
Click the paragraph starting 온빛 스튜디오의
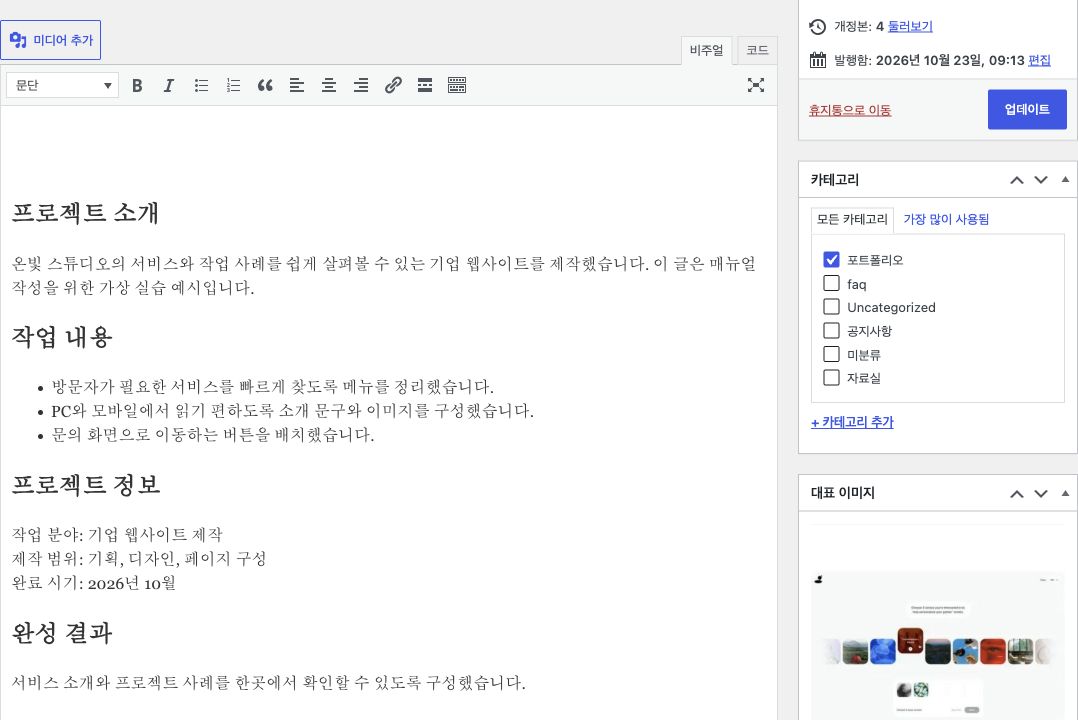click(384, 275)
